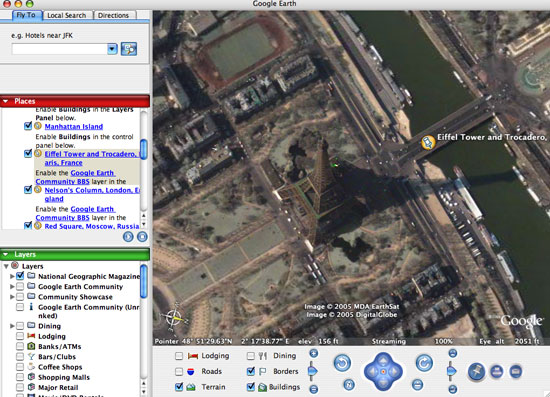Click the reset tilt button
This screenshot has height=397, width=550.
pyautogui.click(x=417, y=384)
